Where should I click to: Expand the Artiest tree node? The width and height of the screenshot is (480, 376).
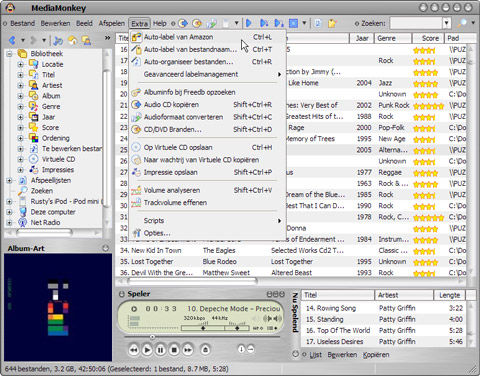[20, 85]
